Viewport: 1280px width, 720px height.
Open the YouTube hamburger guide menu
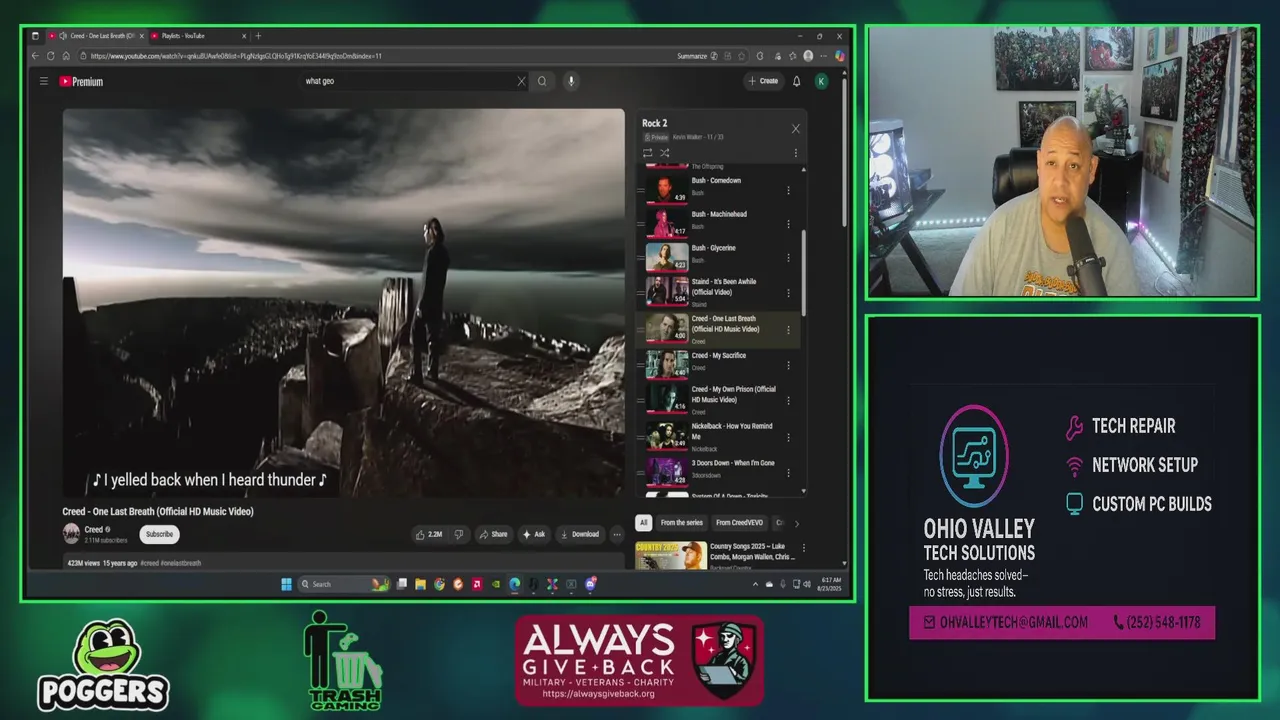pos(44,81)
